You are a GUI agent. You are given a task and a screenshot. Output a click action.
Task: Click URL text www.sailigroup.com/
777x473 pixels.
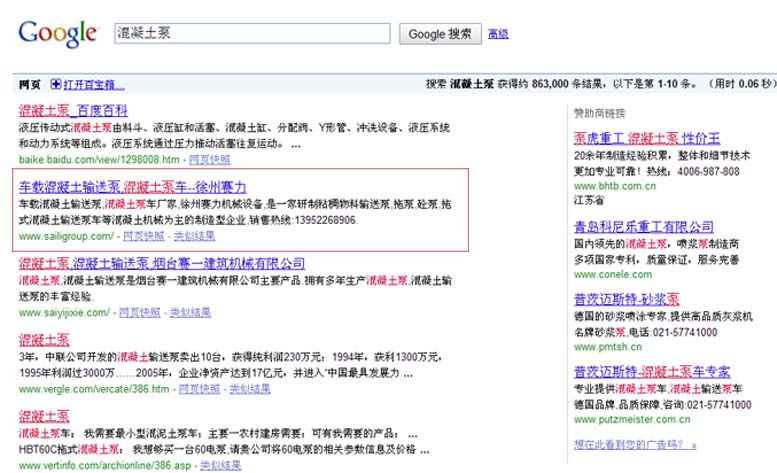pos(66,236)
